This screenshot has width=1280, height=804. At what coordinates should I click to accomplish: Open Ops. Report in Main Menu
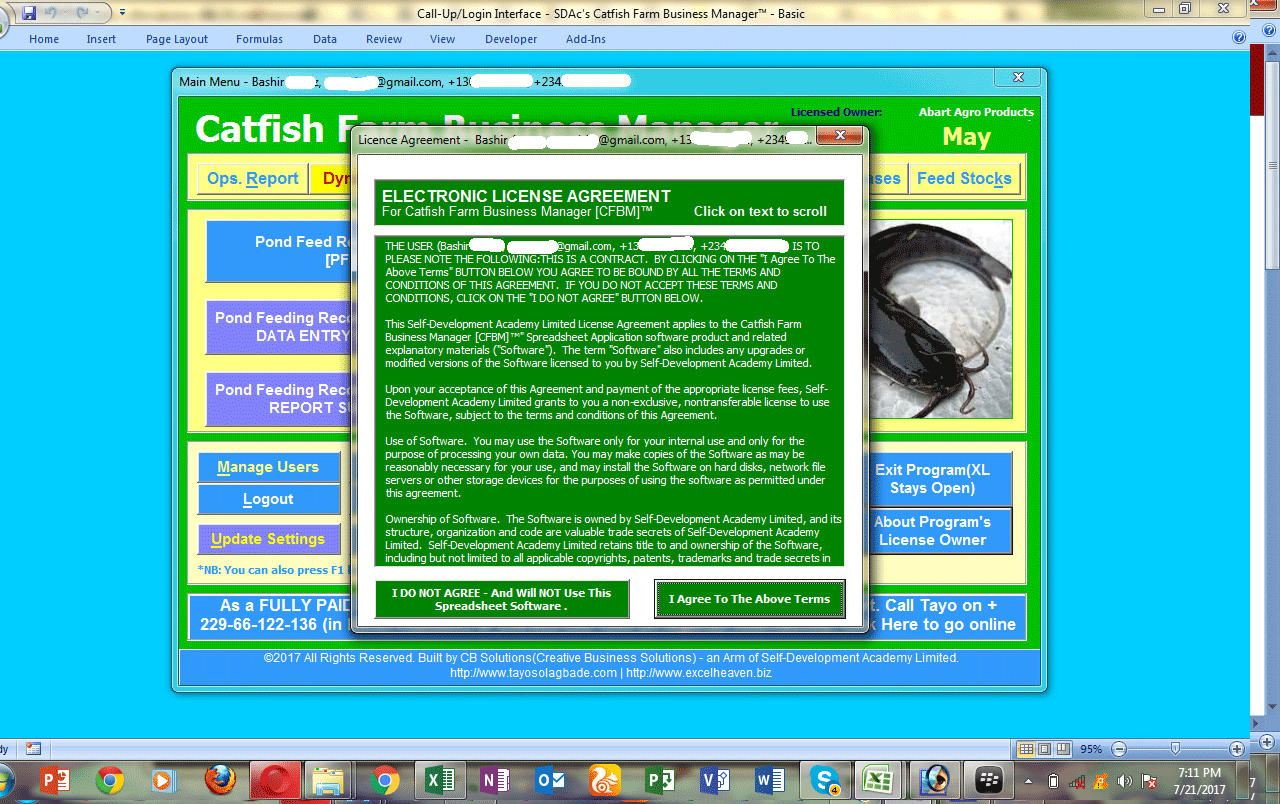pyautogui.click(x=253, y=179)
